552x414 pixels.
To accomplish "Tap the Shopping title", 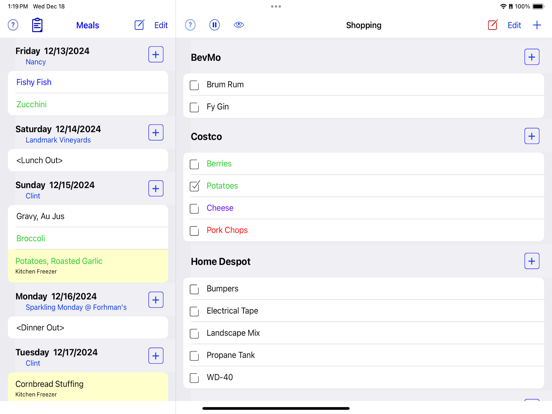I will [364, 25].
